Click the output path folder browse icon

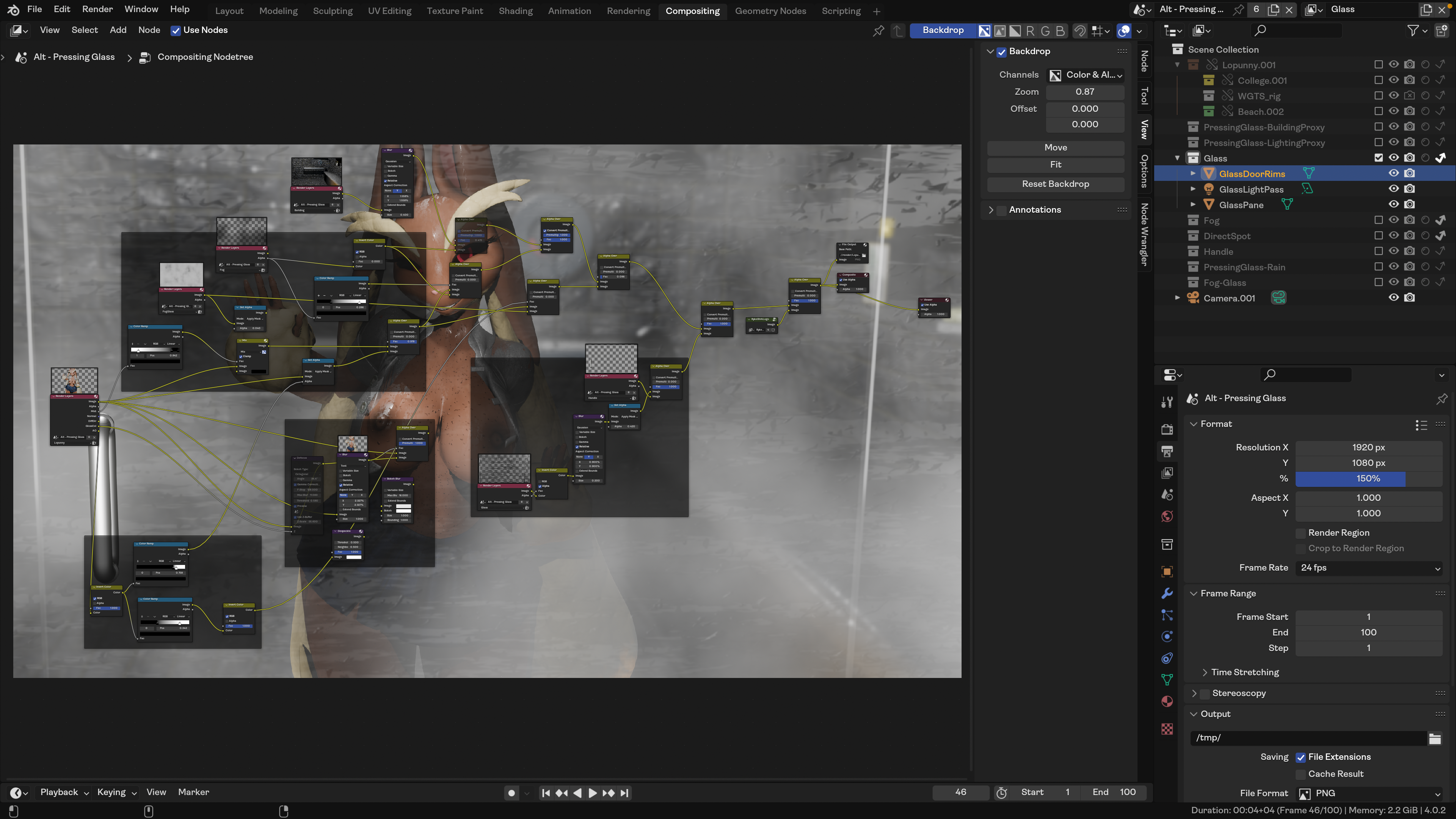pyautogui.click(x=1434, y=738)
